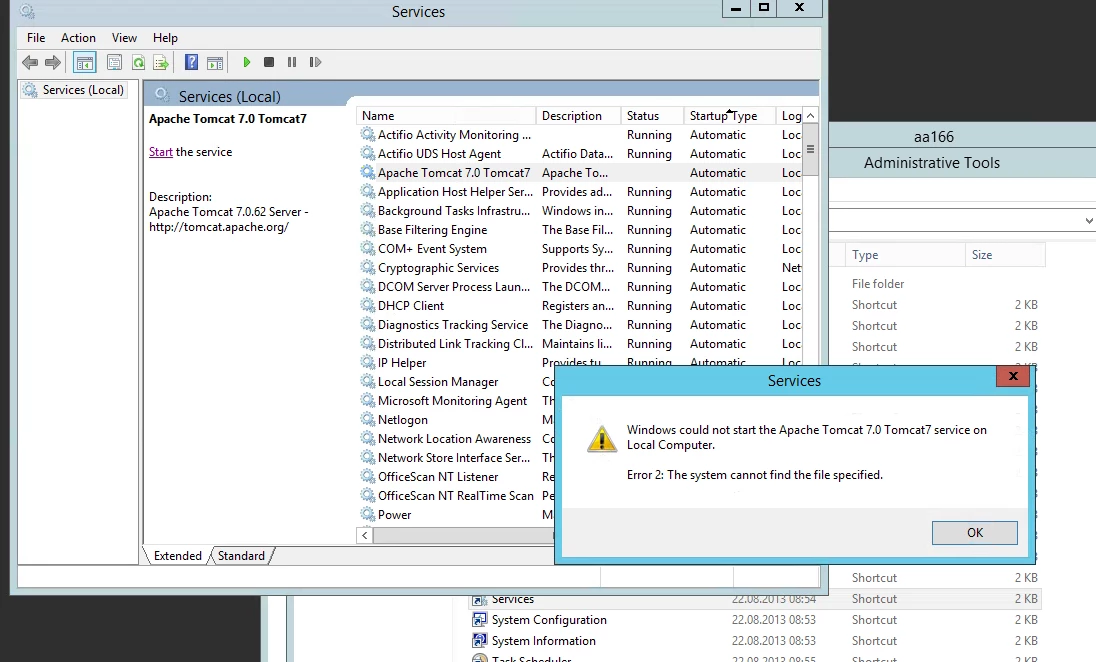Open the Action menu
The height and width of the screenshot is (662, 1096).
point(78,38)
